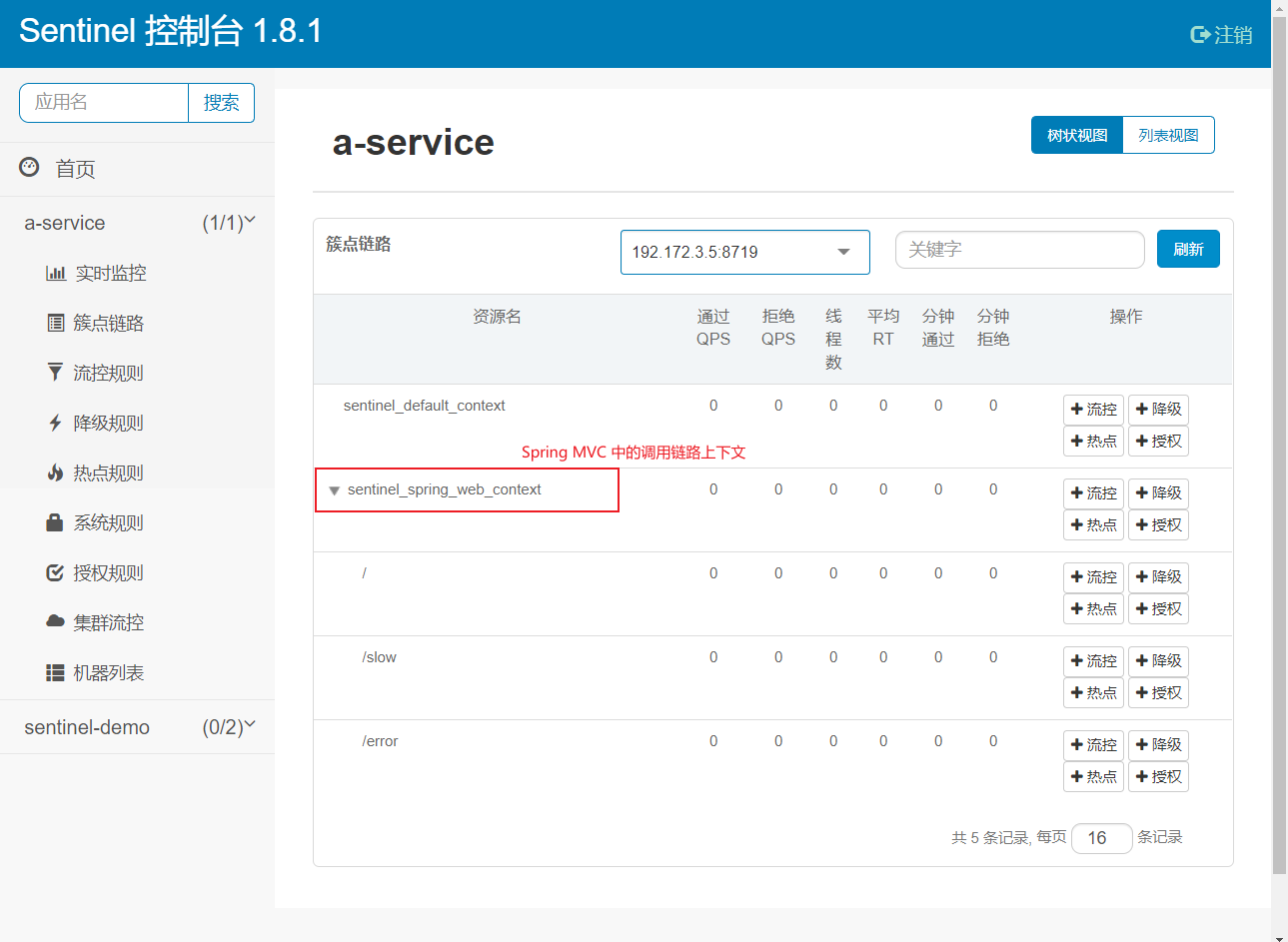Click the logout arrow icon beside 注销
1288x942 pixels.
point(1200,35)
